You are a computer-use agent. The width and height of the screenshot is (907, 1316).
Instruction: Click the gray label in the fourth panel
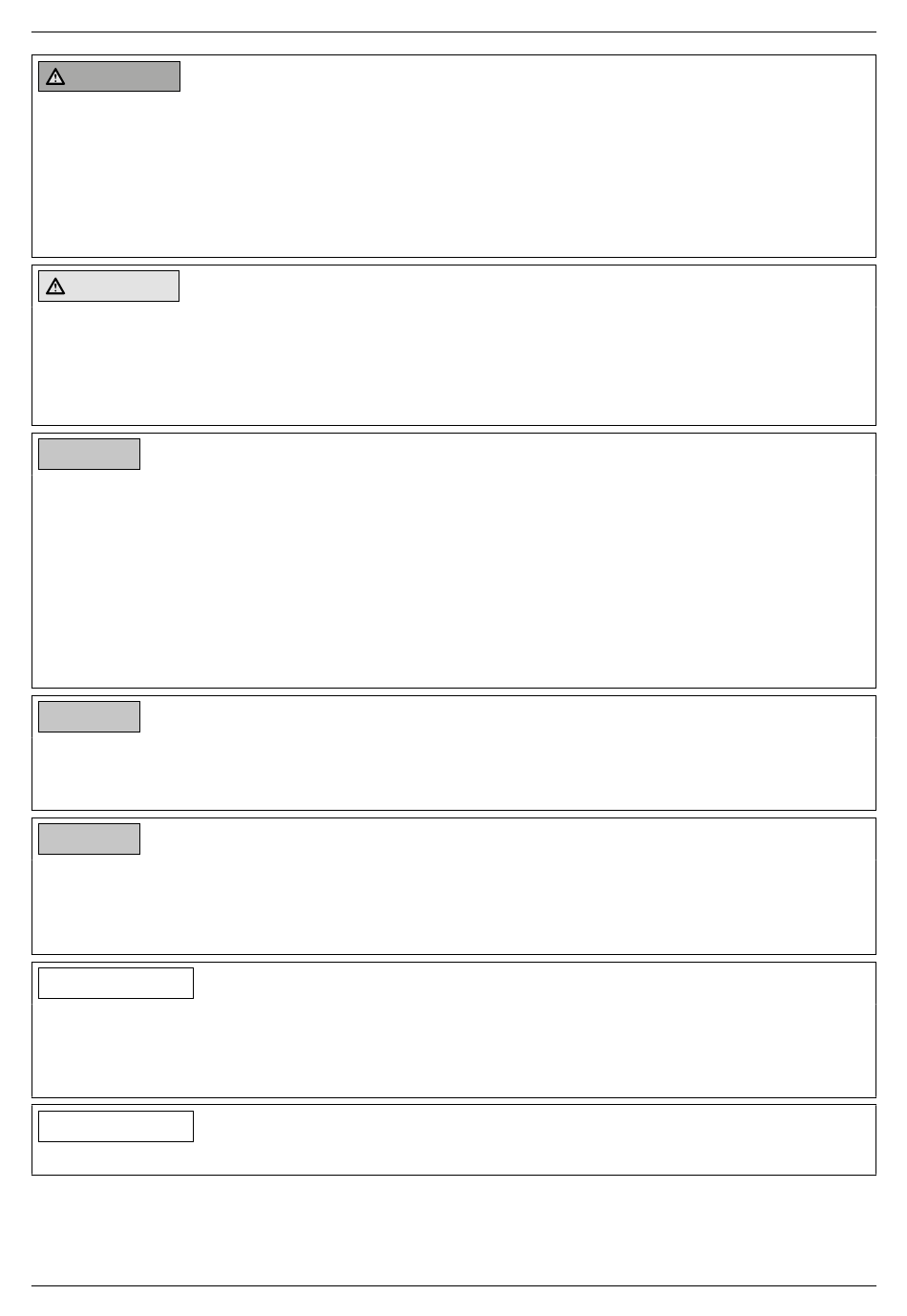click(x=89, y=716)
